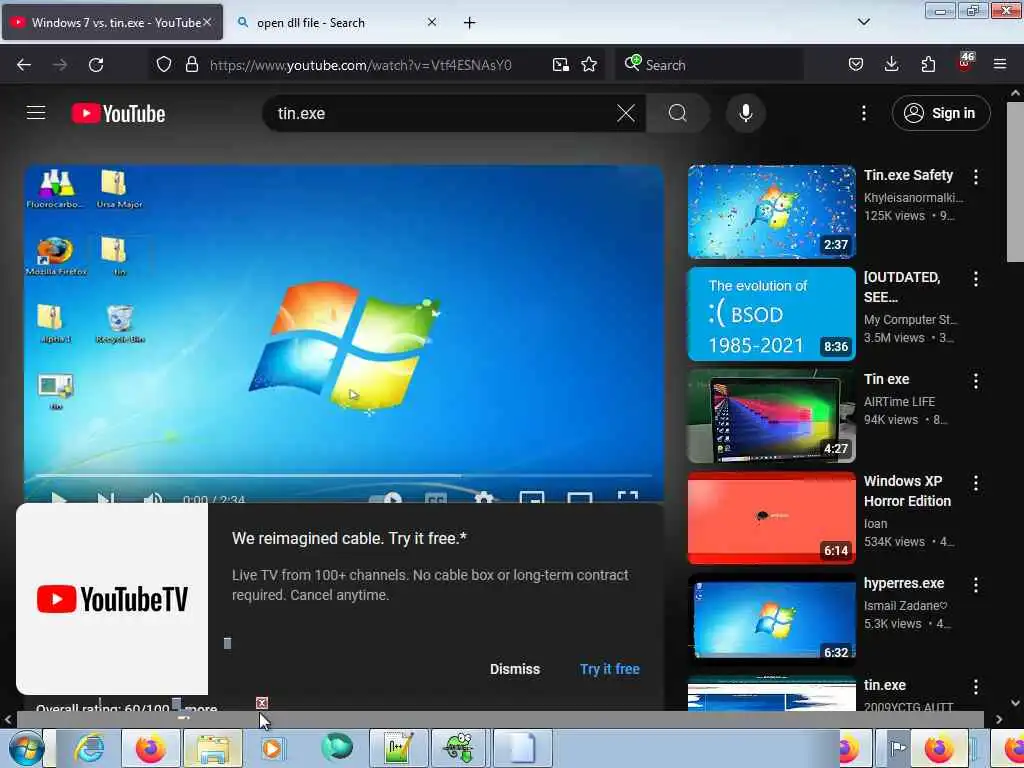Dismiss the YouTube TV promotion

(515, 669)
